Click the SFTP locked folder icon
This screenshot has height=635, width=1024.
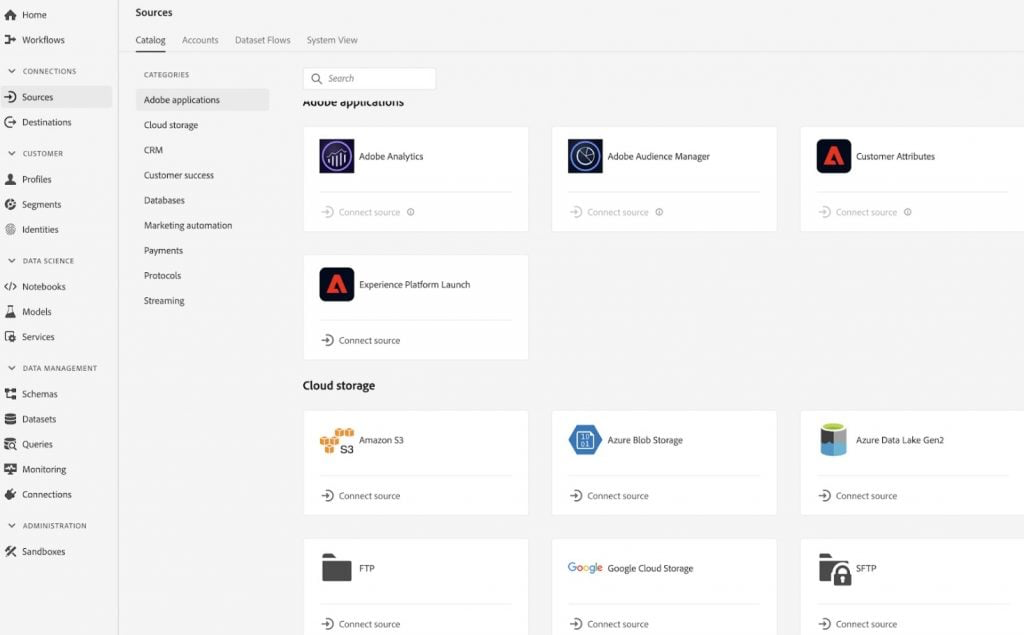[834, 569]
